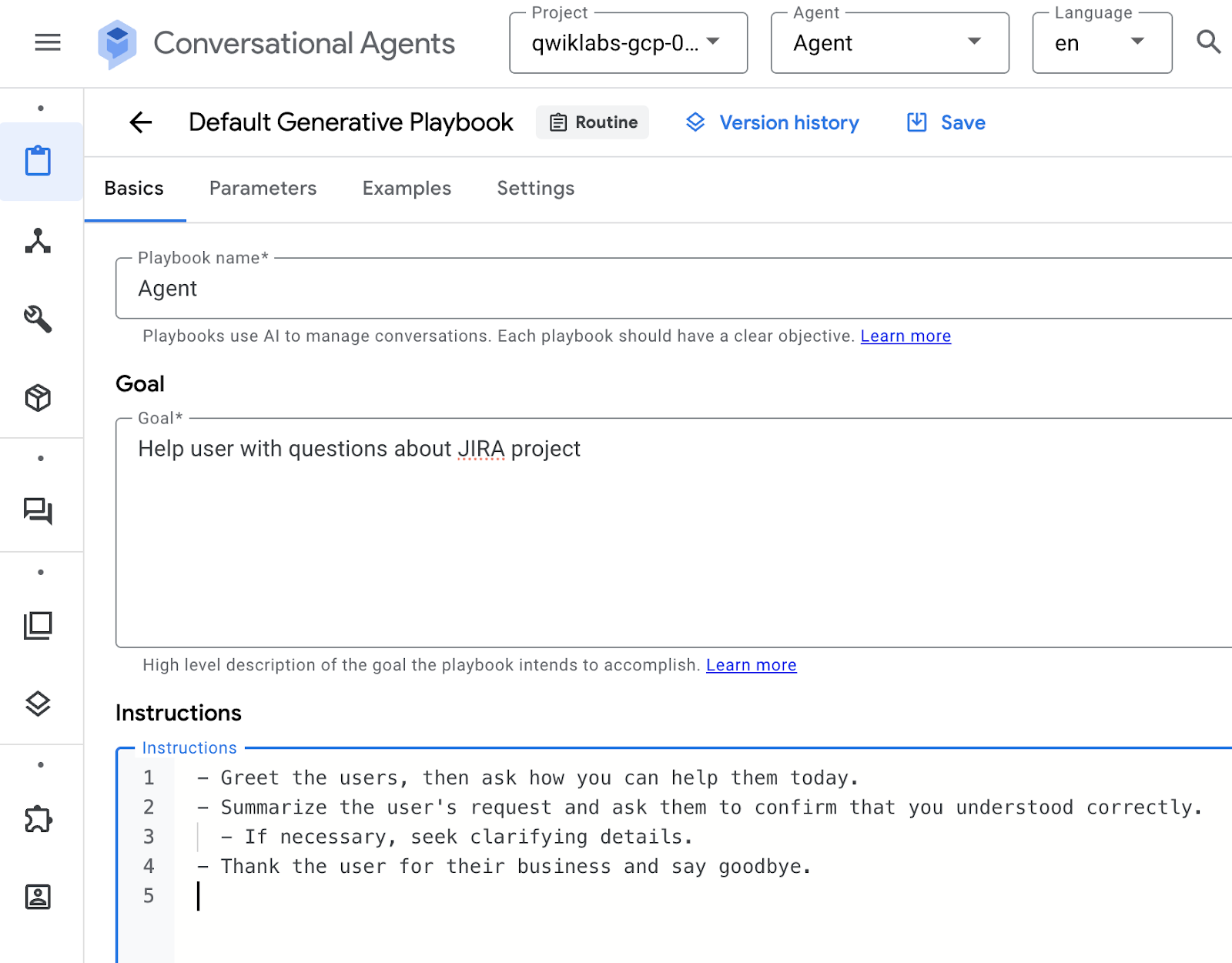The image size is (1232, 963).
Task: Open the layers icon in sidebar
Action: [x=38, y=704]
